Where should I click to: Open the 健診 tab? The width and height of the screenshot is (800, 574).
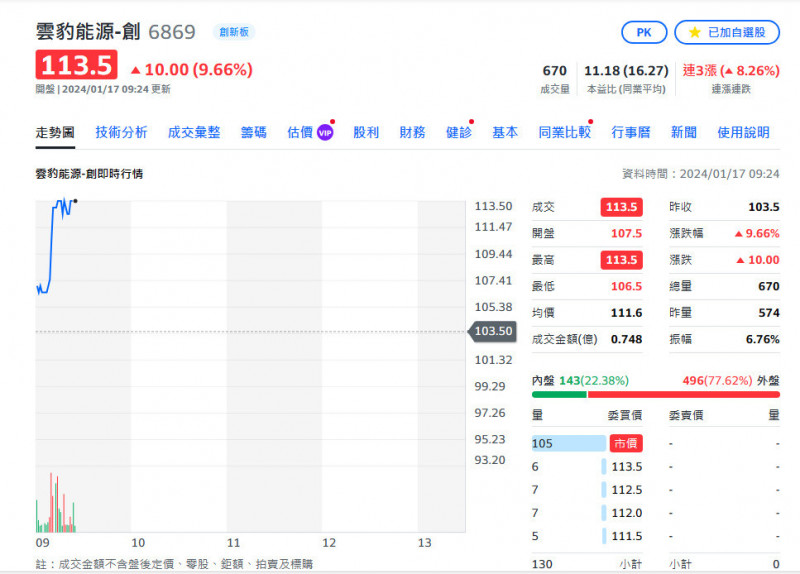tap(459, 133)
